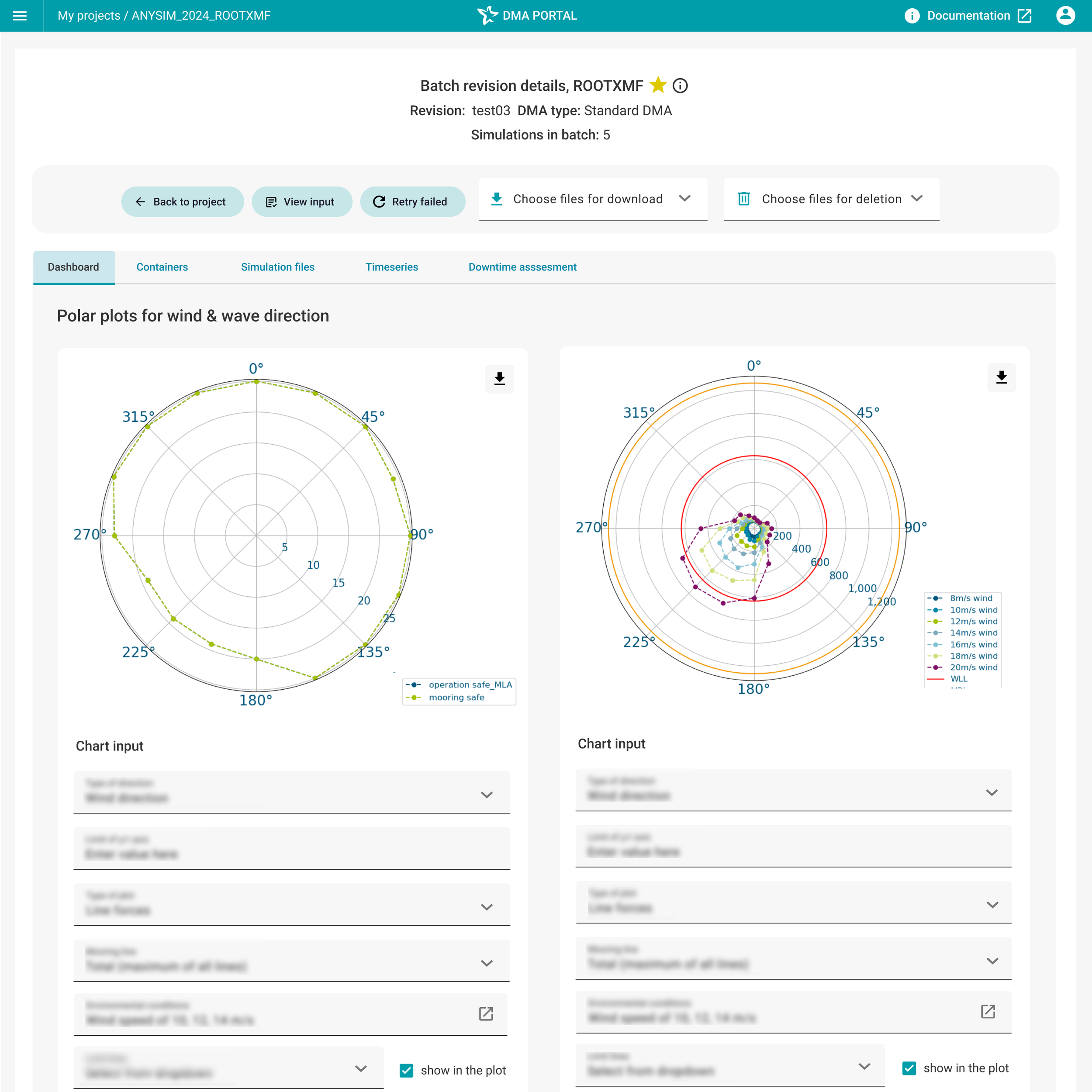Download the right polar chart image
Screen dimensions: 1092x1092
(1002, 377)
